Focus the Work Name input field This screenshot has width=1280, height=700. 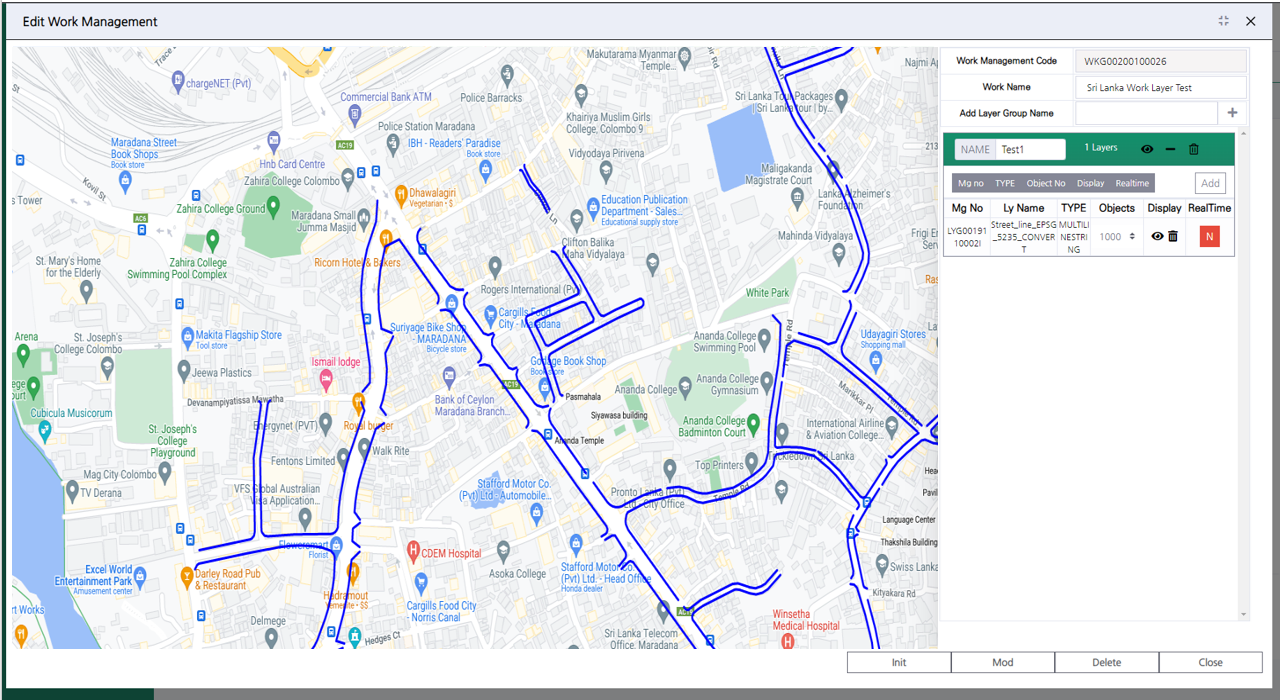pyautogui.click(x=1161, y=87)
